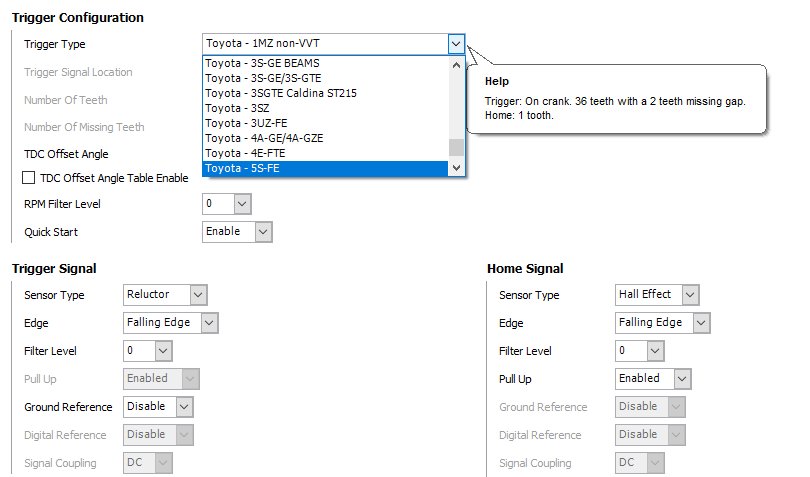Image resolution: width=810 pixels, height=477 pixels.
Task: Enable TDC Offset Angle Table checkbox
Action: (x=28, y=178)
